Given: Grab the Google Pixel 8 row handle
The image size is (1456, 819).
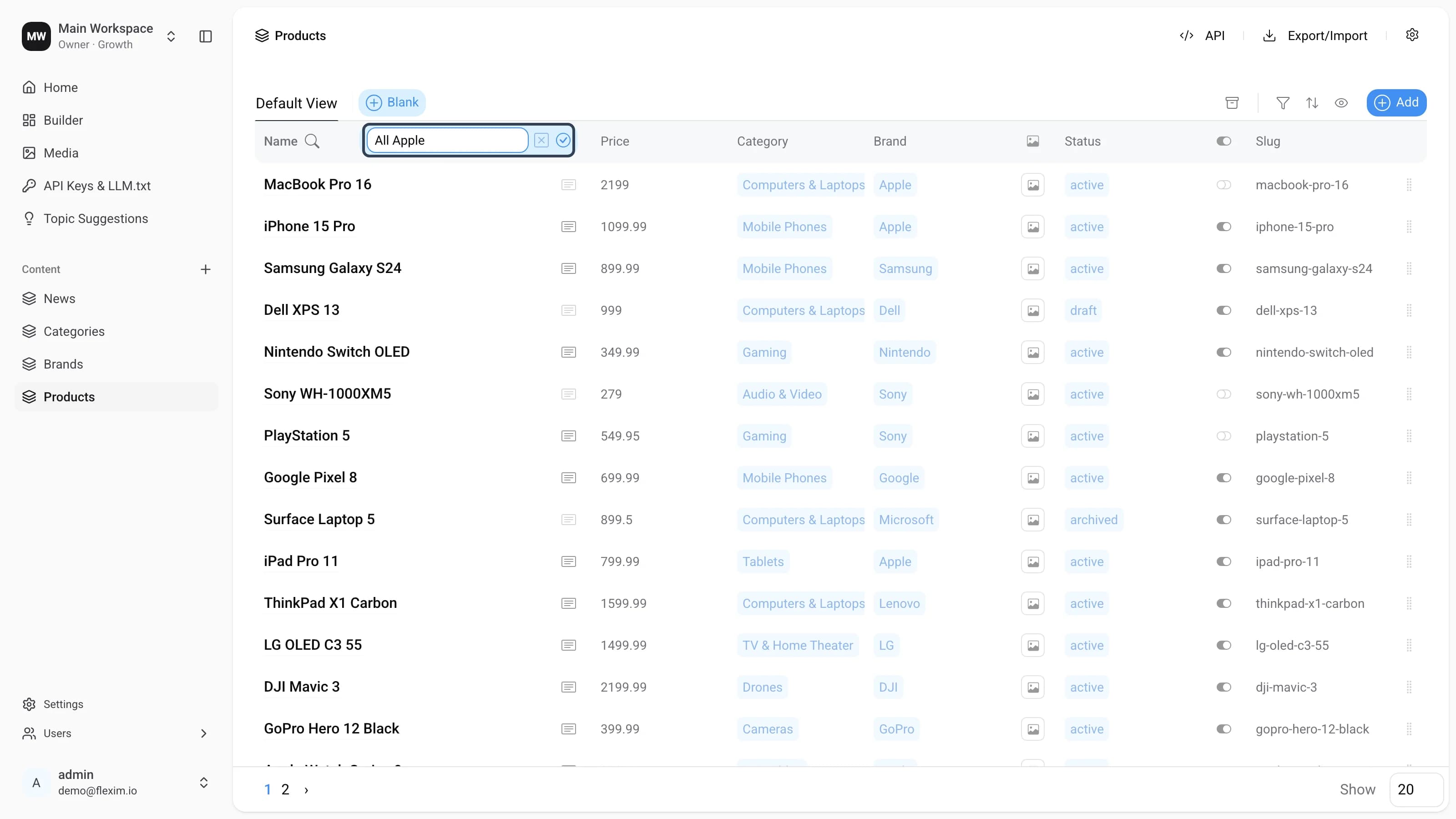Looking at the screenshot, I should (x=1409, y=478).
